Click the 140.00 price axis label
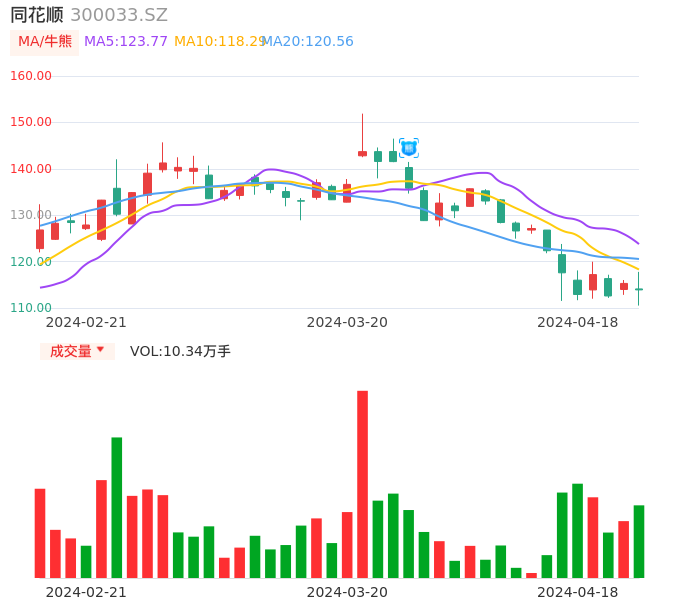This screenshot has height=606, width=686. click(31, 169)
